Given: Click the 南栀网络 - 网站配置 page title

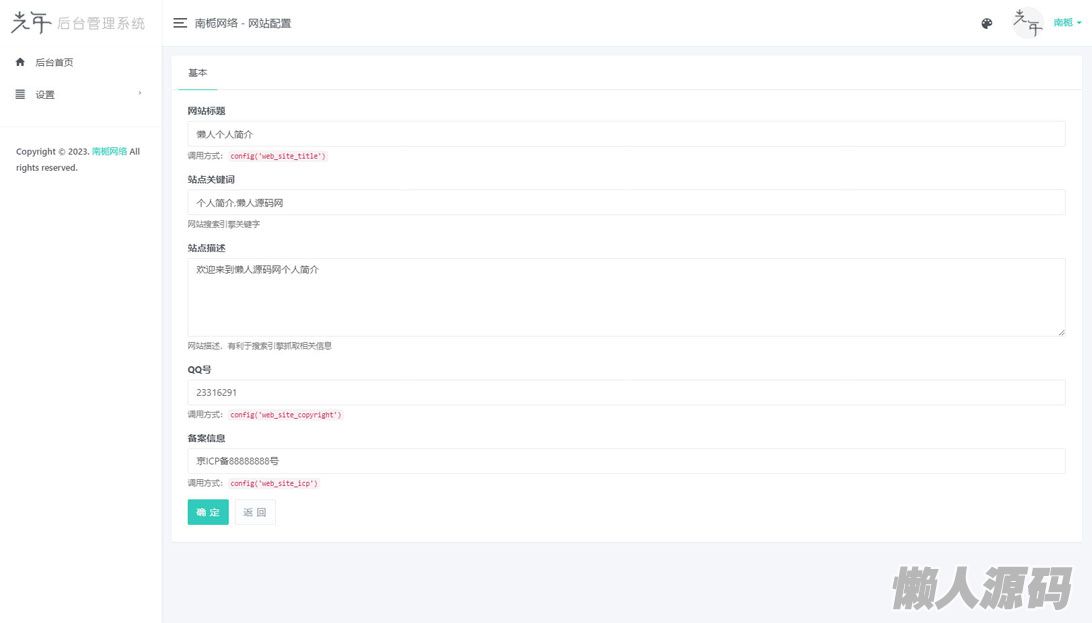Looking at the screenshot, I should 243,23.
